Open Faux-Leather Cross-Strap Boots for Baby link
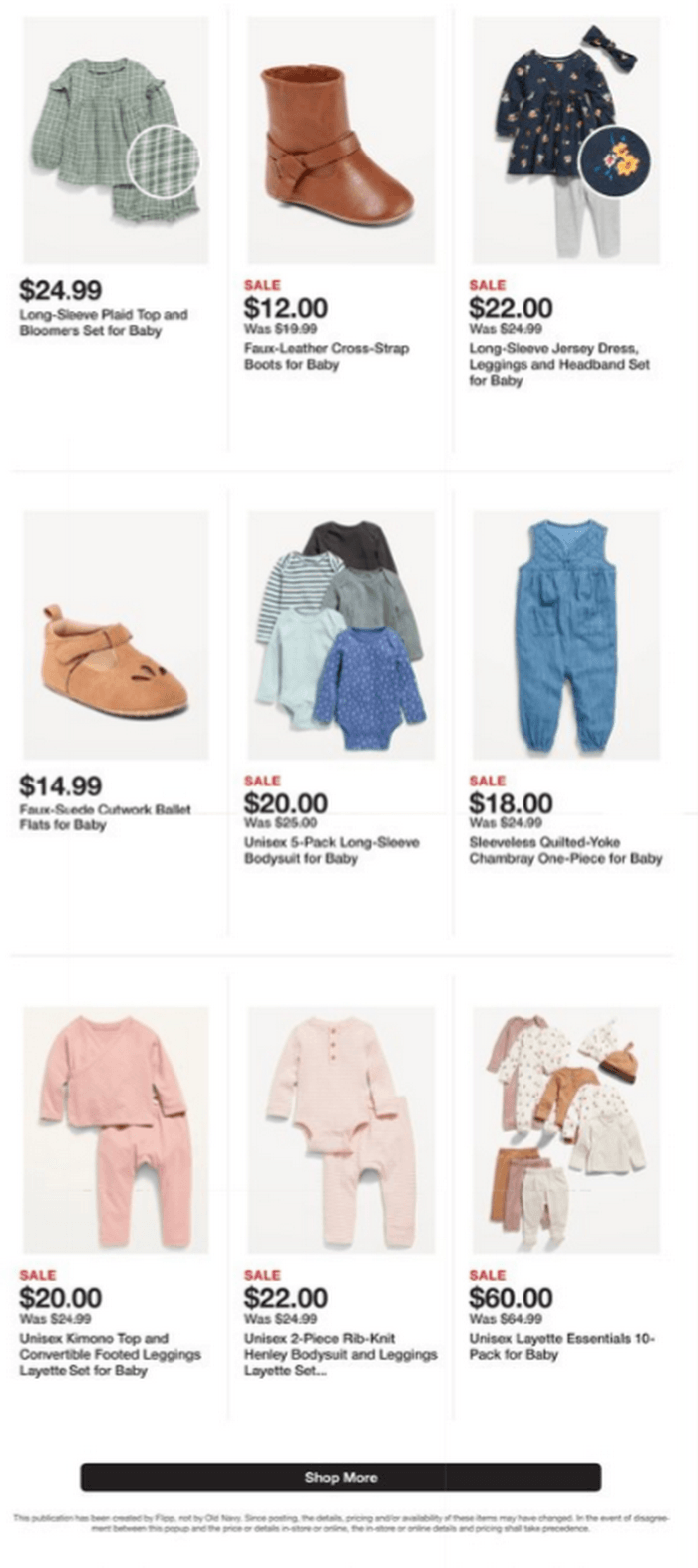Screen dimensions: 698x1568 [x=326, y=356]
